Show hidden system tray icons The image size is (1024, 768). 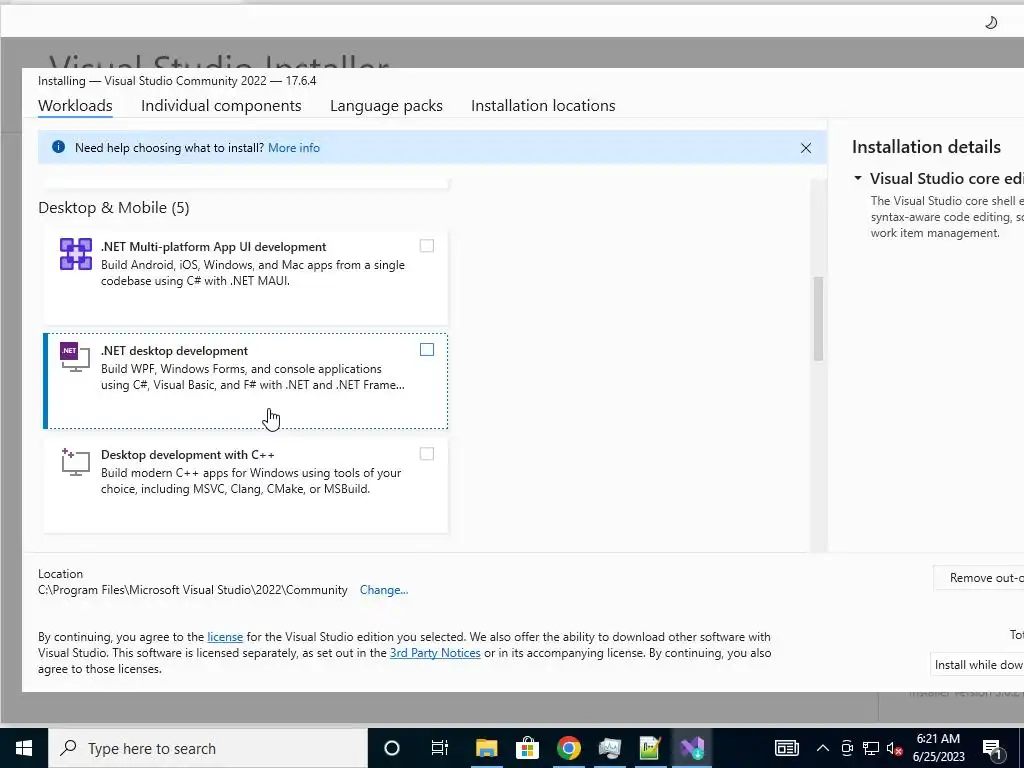(x=823, y=748)
